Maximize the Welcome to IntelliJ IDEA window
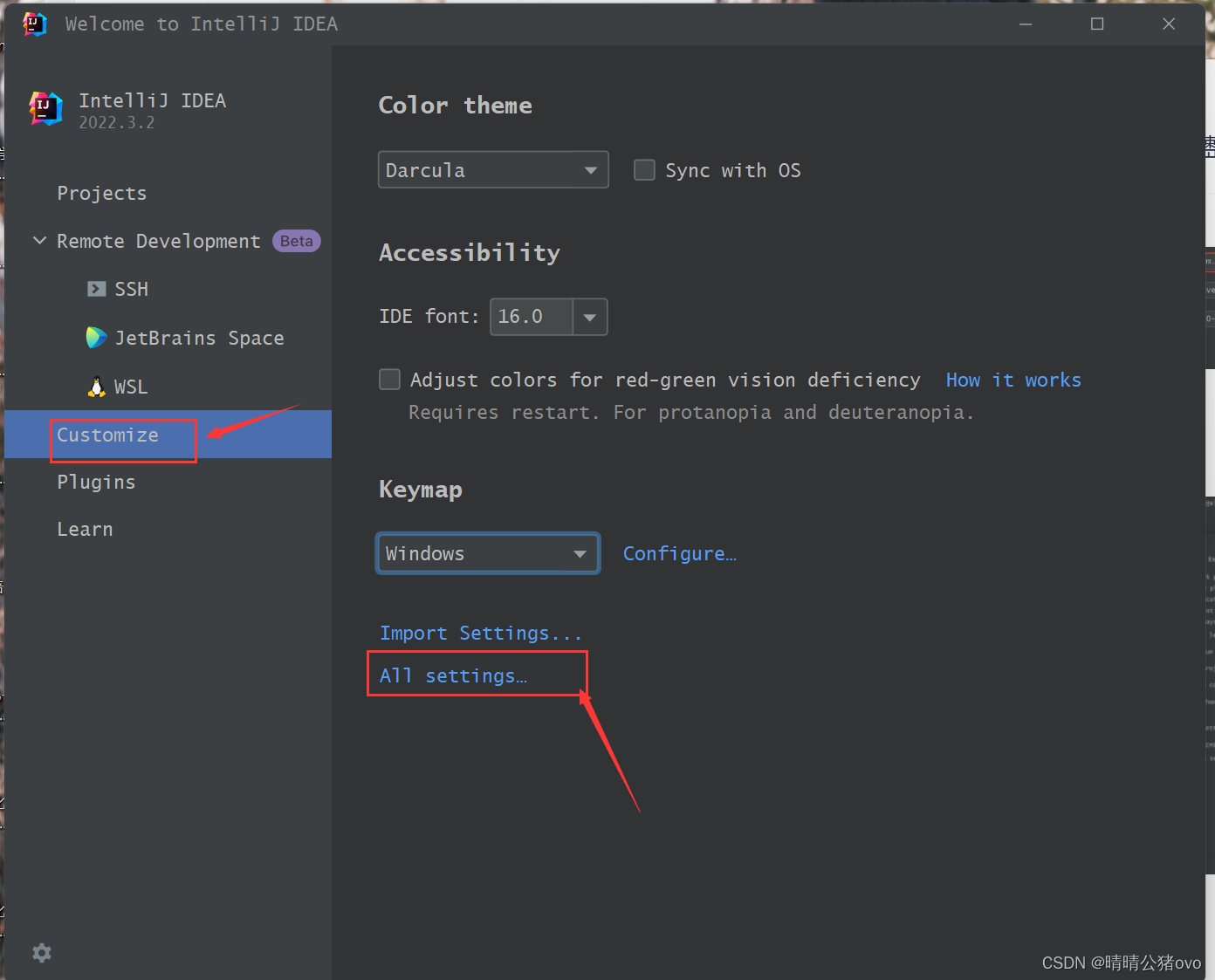This screenshot has width=1215, height=980. point(1097,24)
